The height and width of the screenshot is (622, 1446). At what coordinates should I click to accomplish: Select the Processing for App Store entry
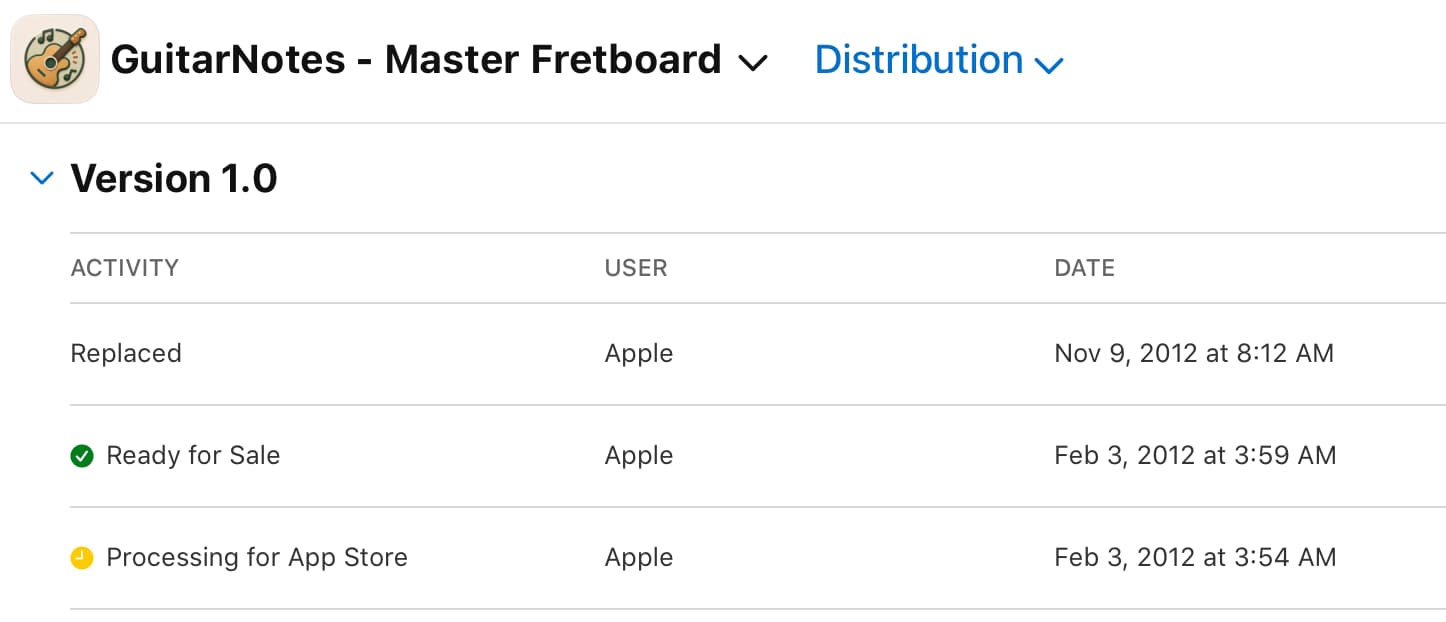257,558
